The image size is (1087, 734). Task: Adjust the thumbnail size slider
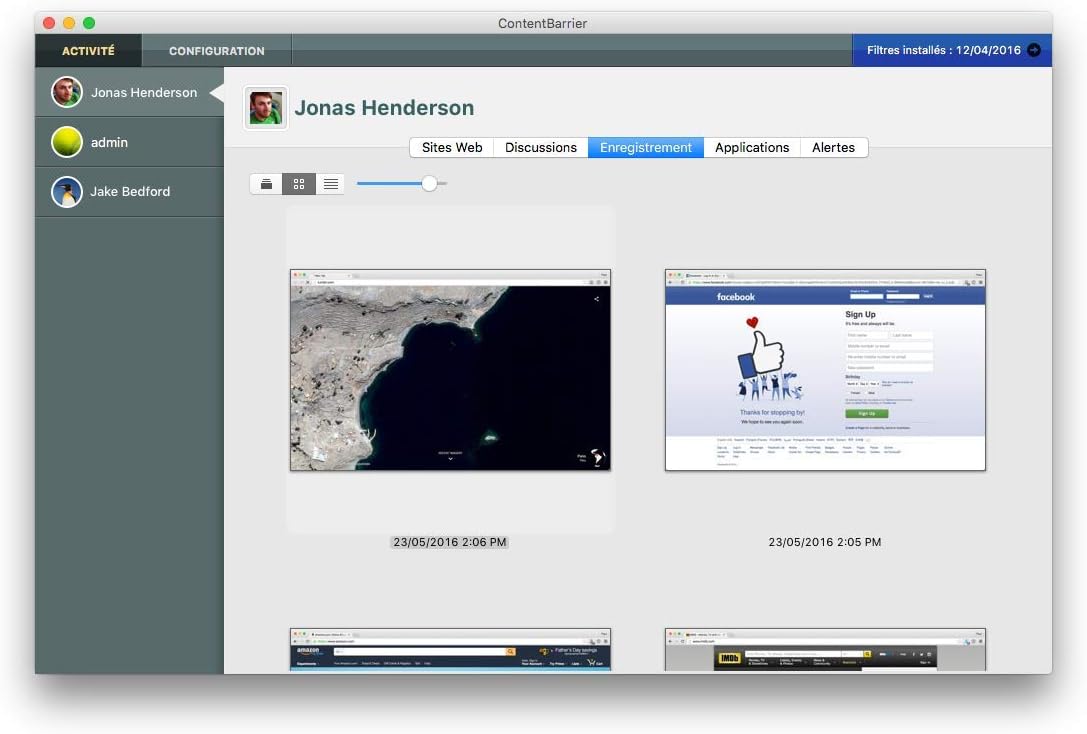[429, 183]
